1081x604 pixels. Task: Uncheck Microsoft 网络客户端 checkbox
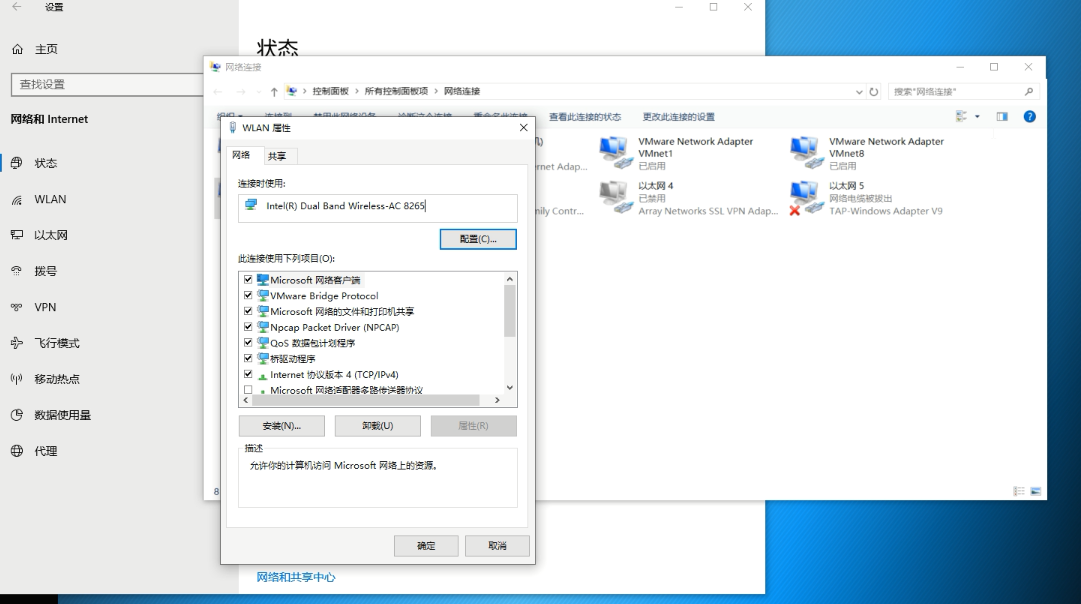pos(248,280)
